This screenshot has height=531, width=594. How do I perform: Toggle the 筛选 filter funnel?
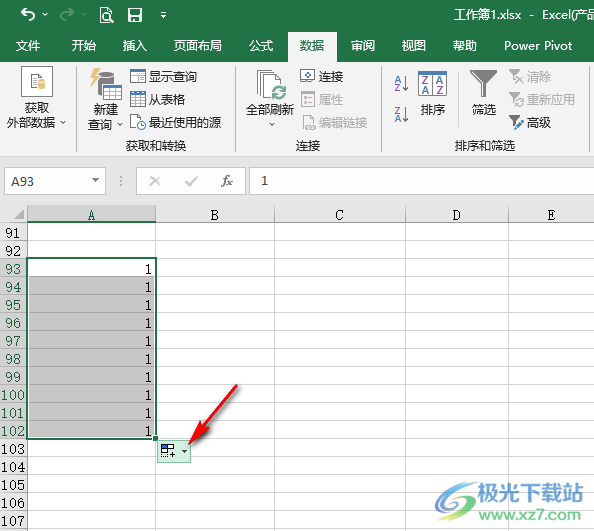point(483,93)
